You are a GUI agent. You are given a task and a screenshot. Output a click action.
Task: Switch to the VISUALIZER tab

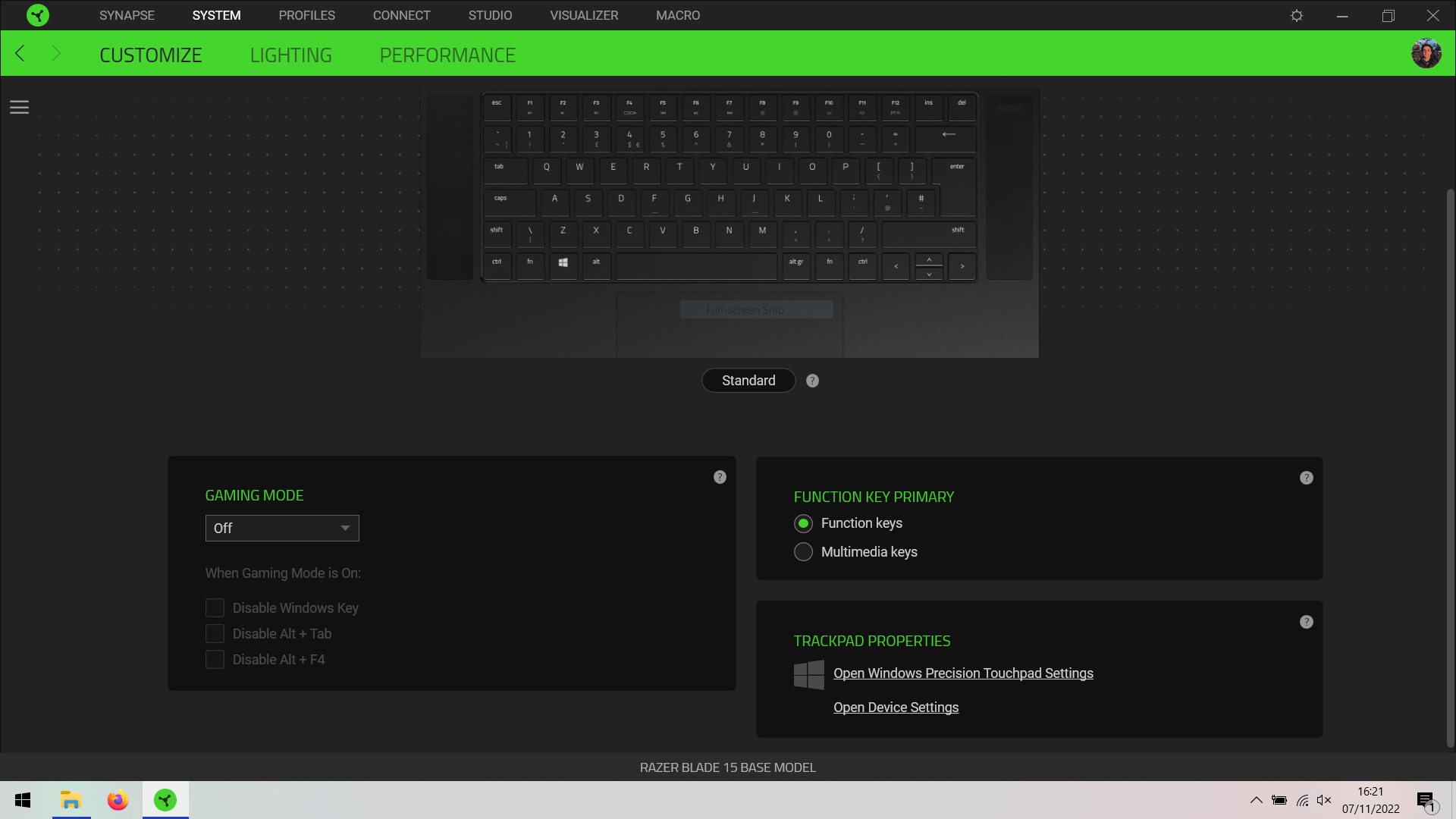click(584, 15)
